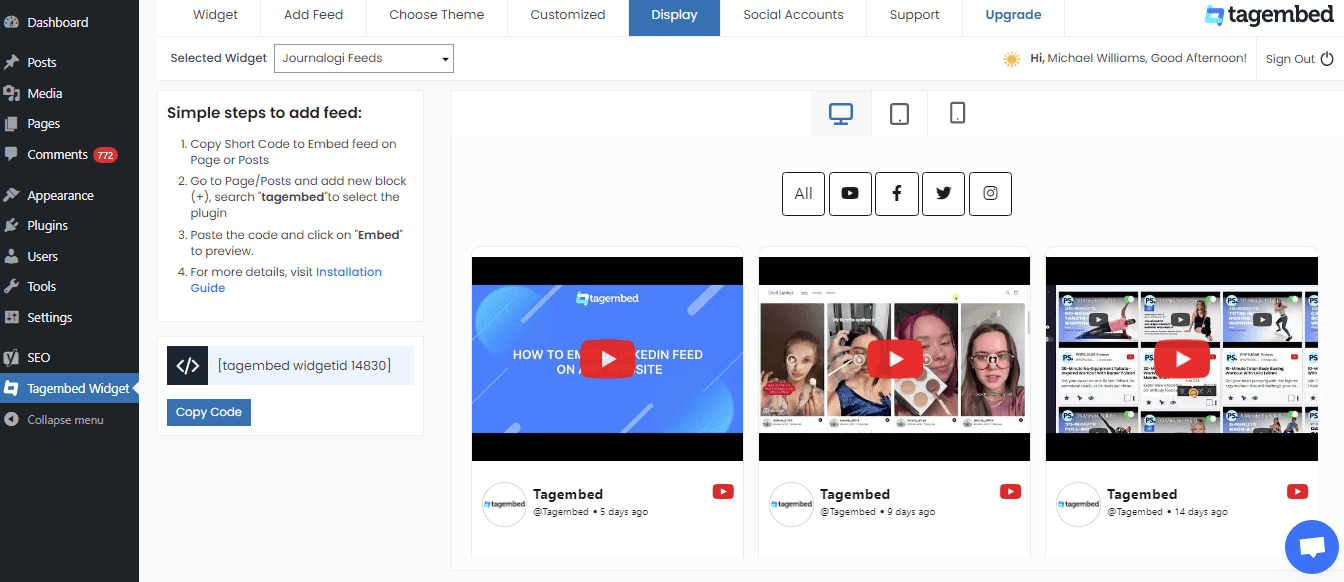Click Tagembed avatar on 14 days ago post
The width and height of the screenshot is (1344, 582).
coord(1078,504)
